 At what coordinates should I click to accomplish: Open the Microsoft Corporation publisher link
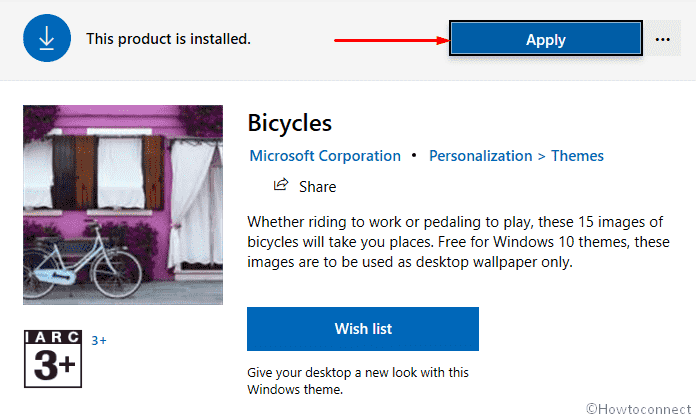[x=325, y=156]
